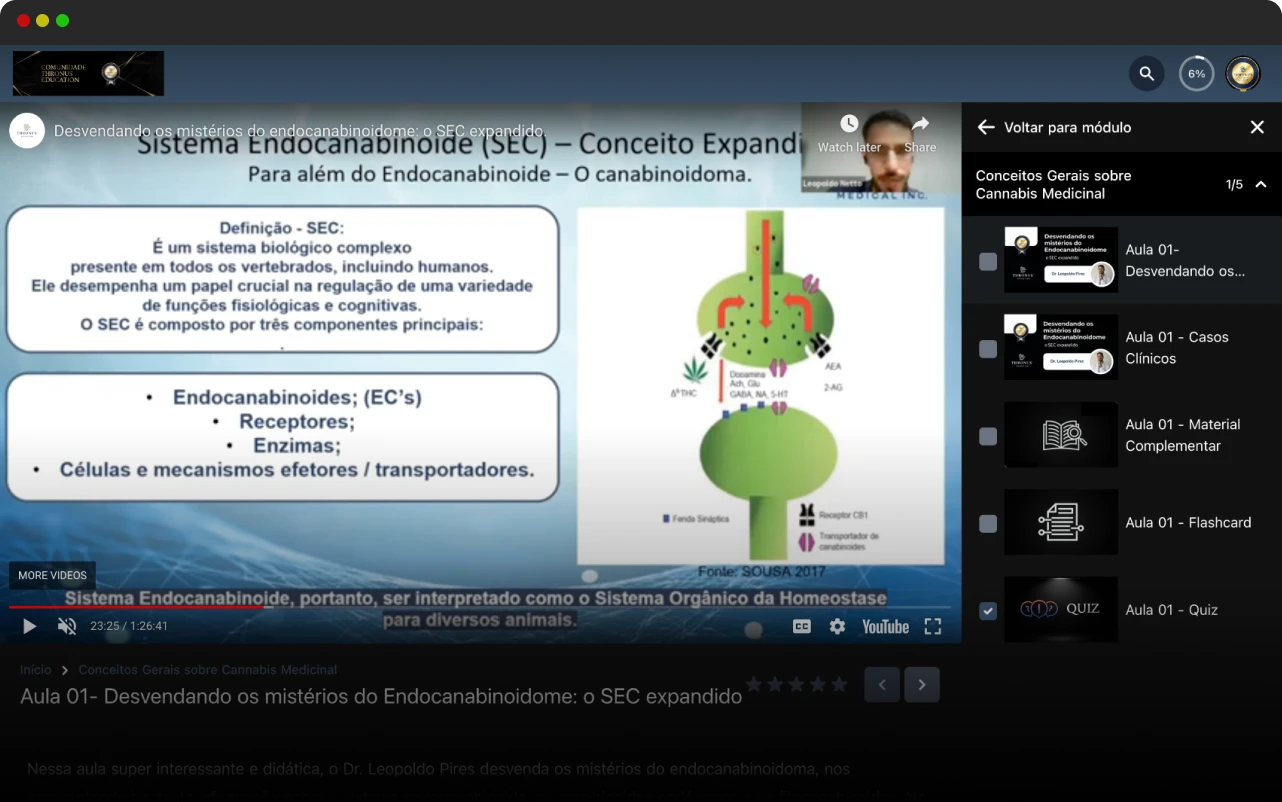Click the 23:25 / 1:26:41 time display
Viewport: 1282px width, 802px height.
pos(129,626)
